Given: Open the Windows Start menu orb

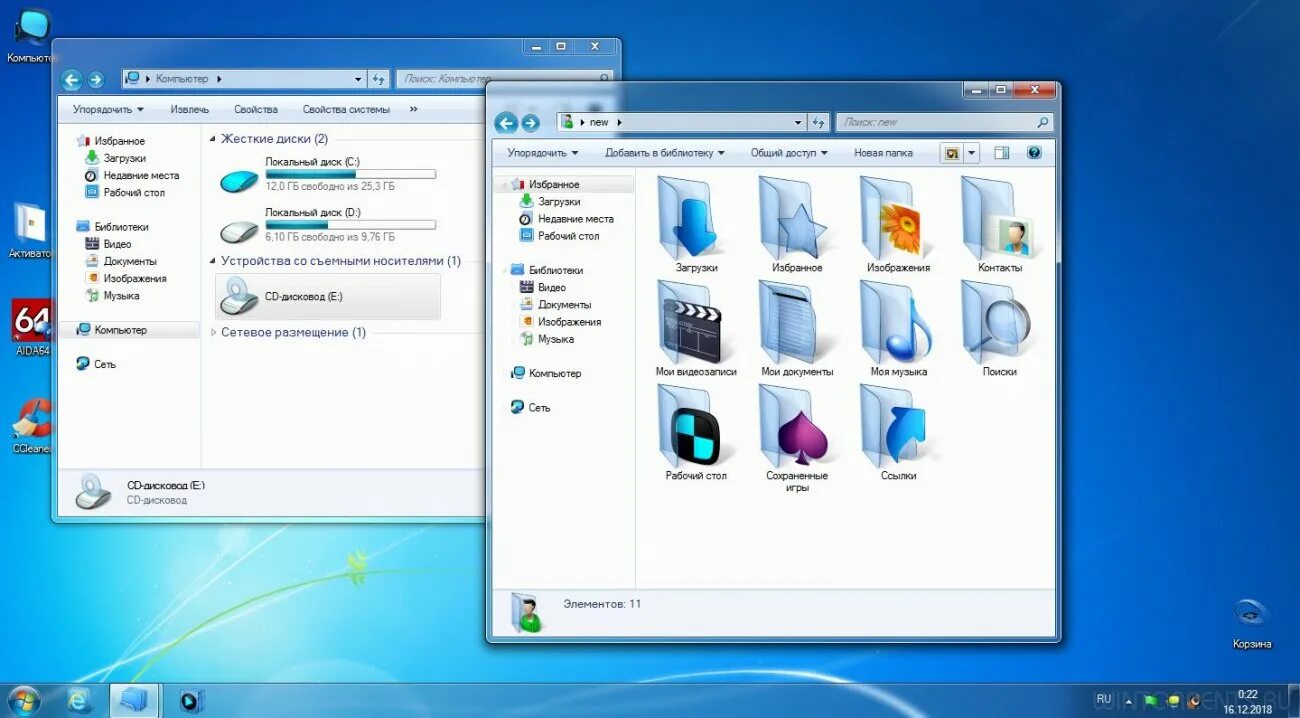Looking at the screenshot, I should pyautogui.click(x=23, y=701).
